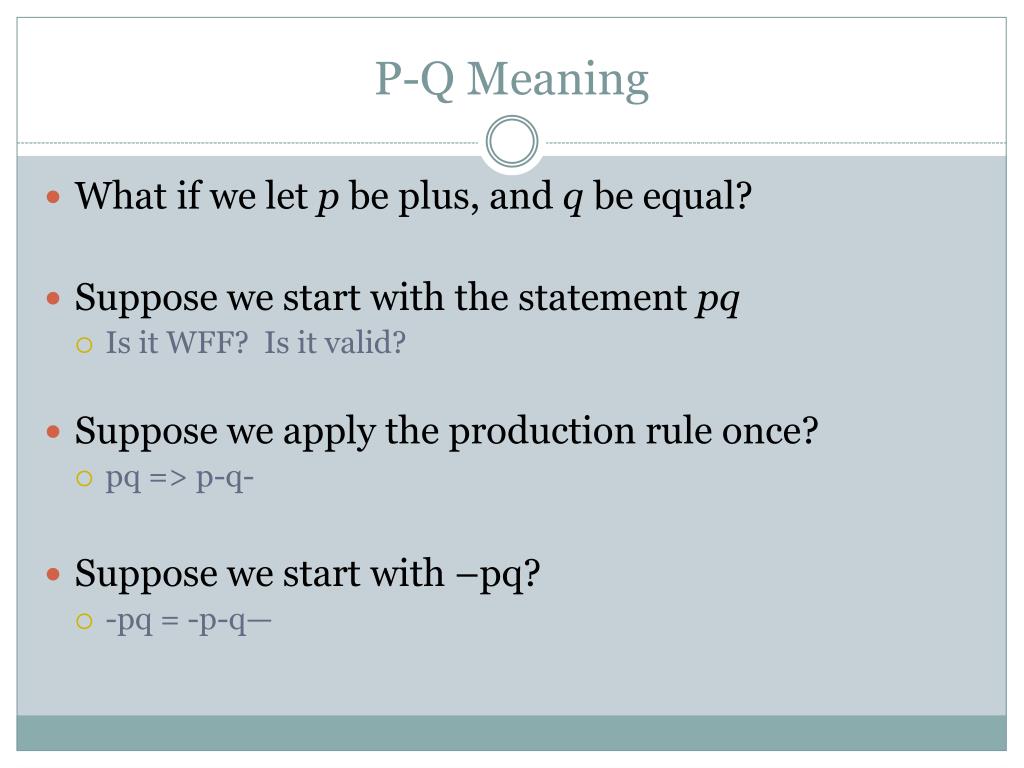The image size is (1024, 768).
Task: Click the decorative circle under the title
Action: pyautogui.click(x=512, y=141)
